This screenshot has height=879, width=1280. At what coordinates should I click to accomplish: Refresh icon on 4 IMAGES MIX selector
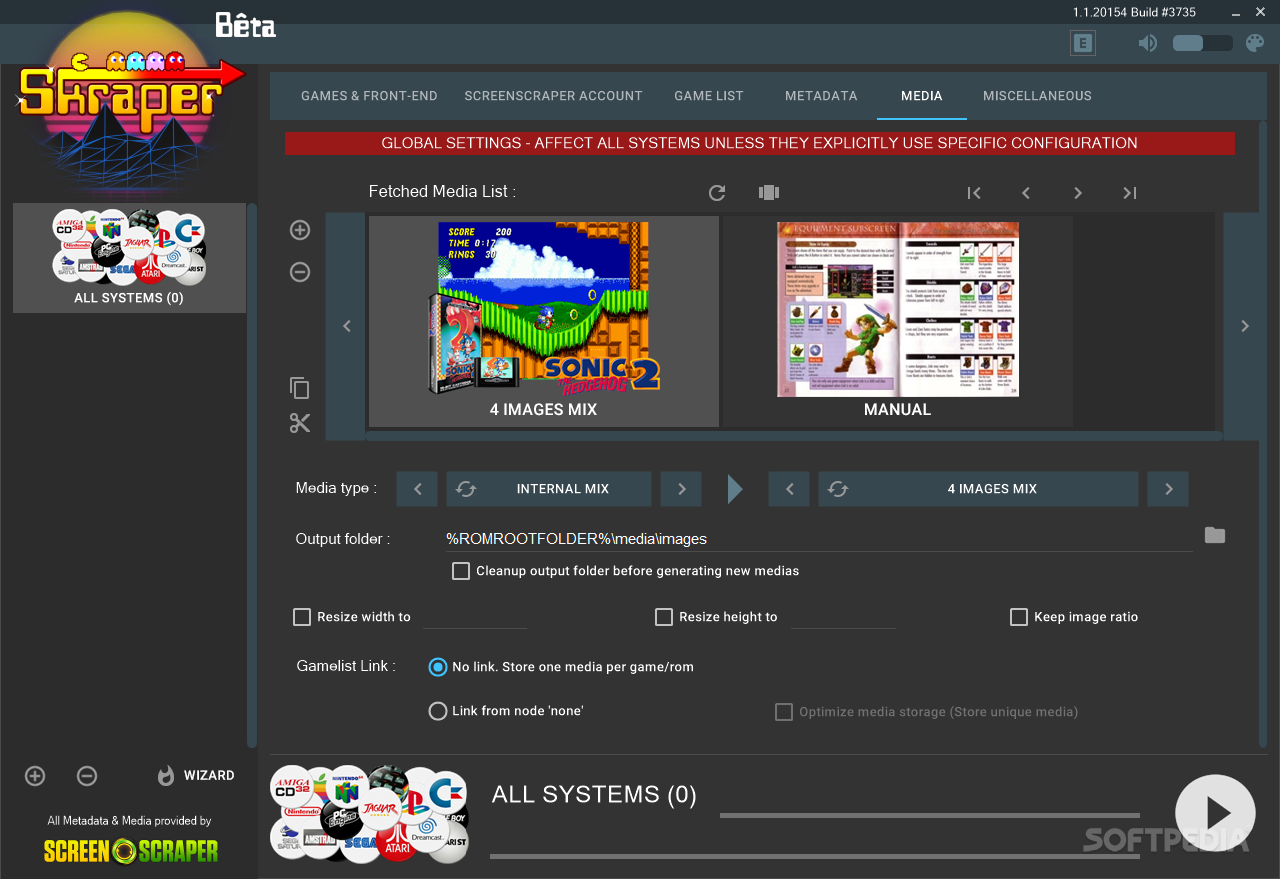click(838, 489)
